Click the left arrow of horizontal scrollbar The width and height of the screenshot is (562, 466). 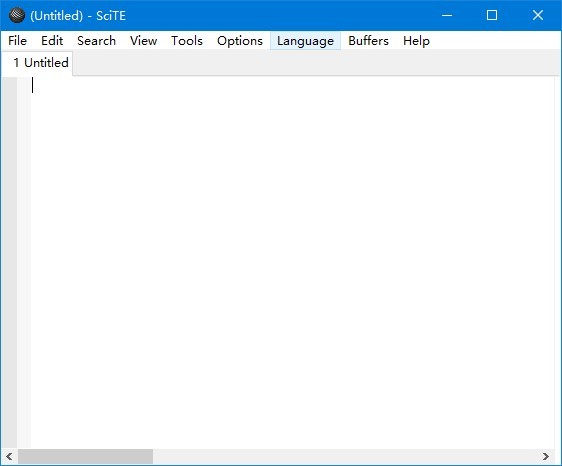click(x=9, y=456)
